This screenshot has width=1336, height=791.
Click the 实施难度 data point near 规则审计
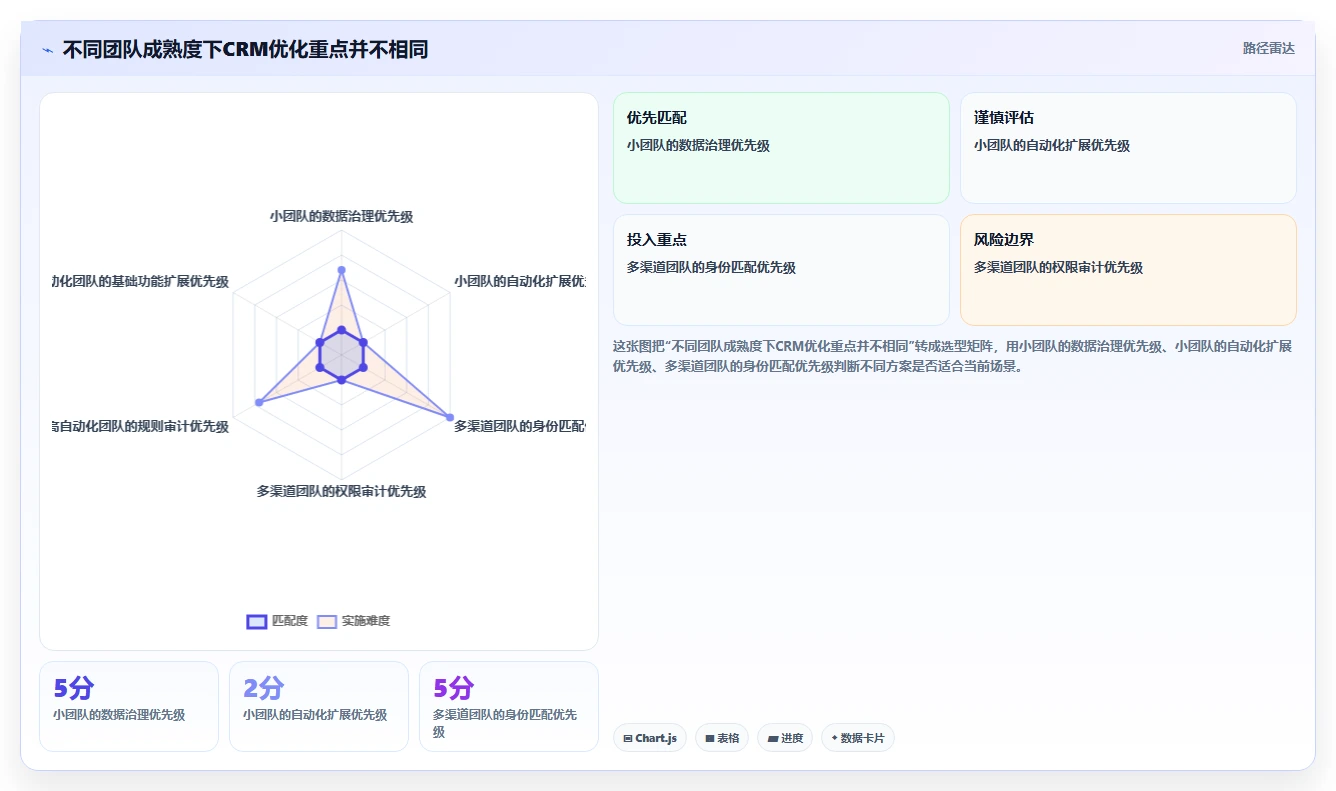[259, 402]
